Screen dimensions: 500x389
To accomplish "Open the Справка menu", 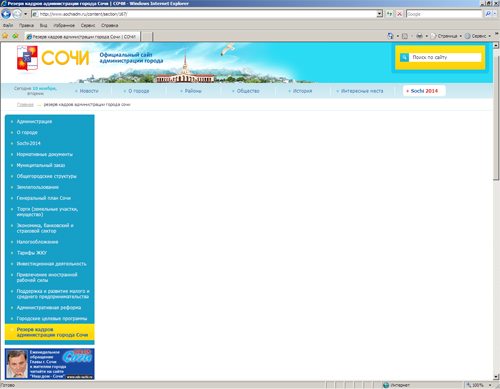I will coord(109,25).
